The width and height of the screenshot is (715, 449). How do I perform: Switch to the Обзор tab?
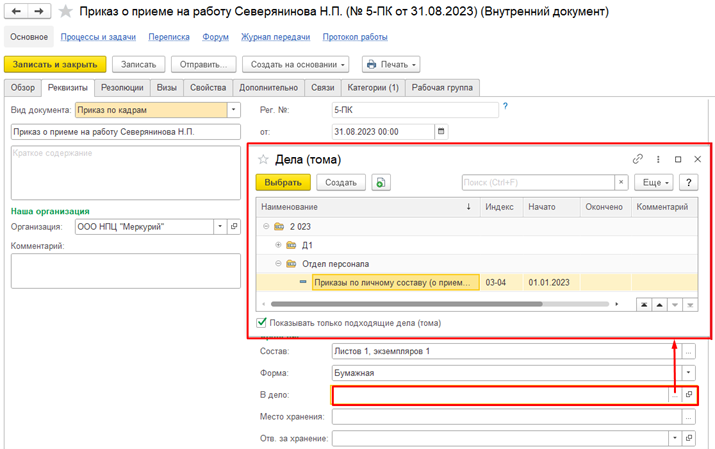coord(23,88)
